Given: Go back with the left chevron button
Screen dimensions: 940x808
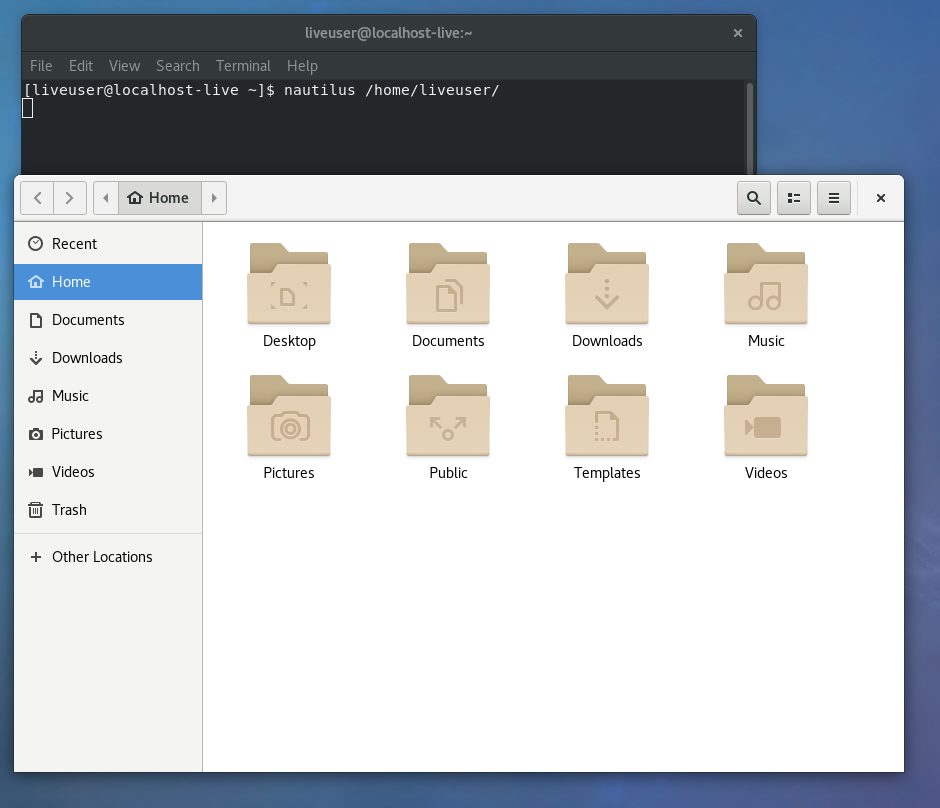Looking at the screenshot, I should click(x=37, y=198).
